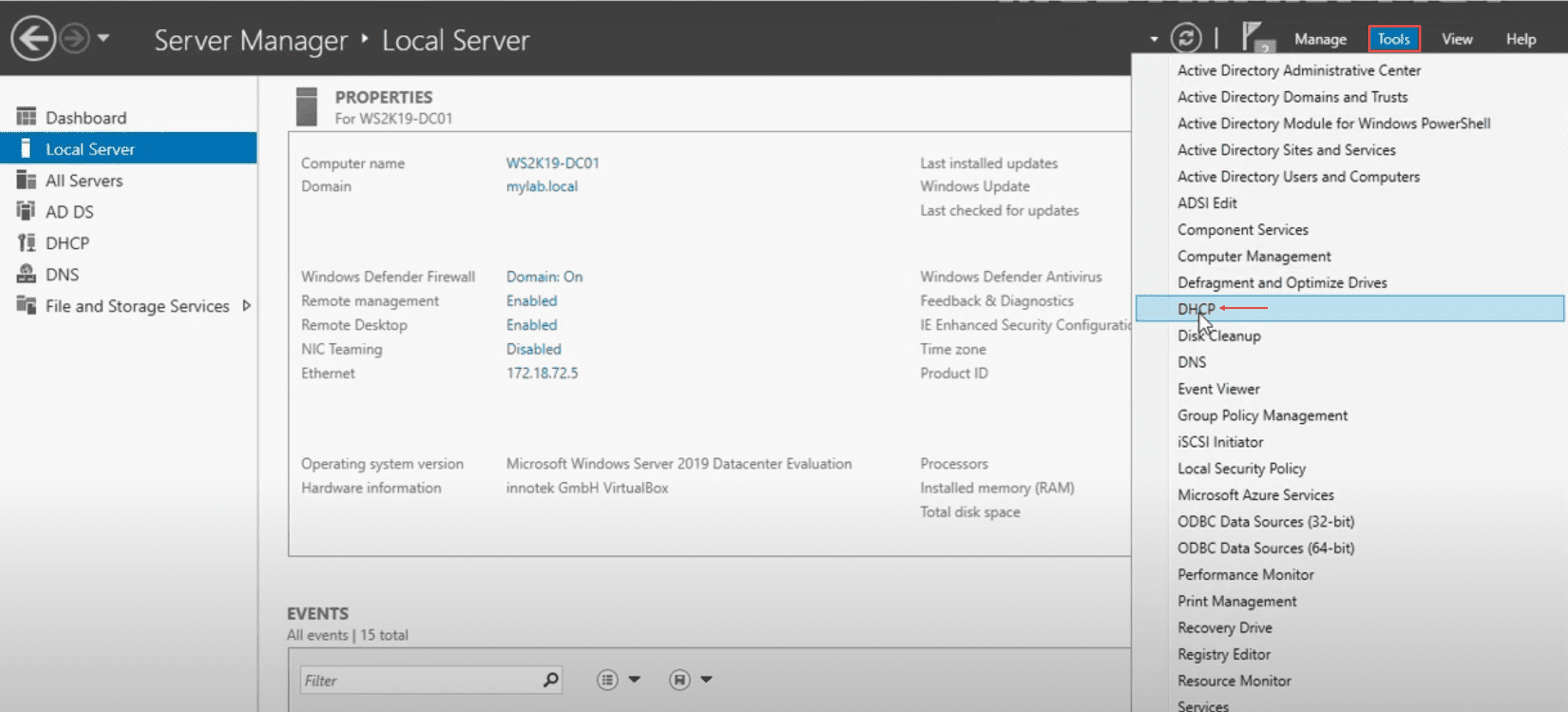Select DHCP in the Tools menu
This screenshot has width=1568, height=712.
[1349, 309]
